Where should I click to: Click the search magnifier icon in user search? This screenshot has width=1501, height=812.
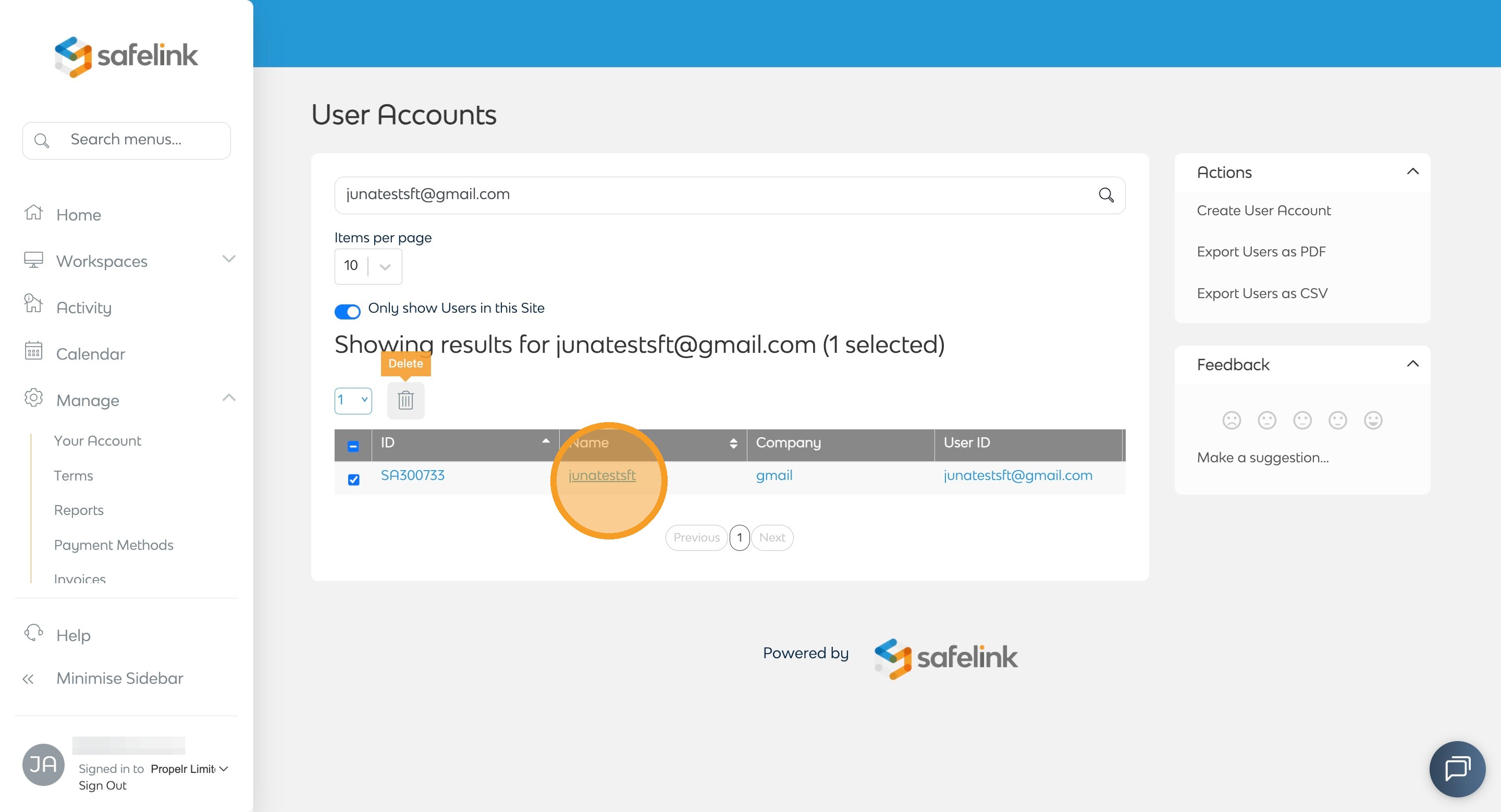pyautogui.click(x=1105, y=195)
